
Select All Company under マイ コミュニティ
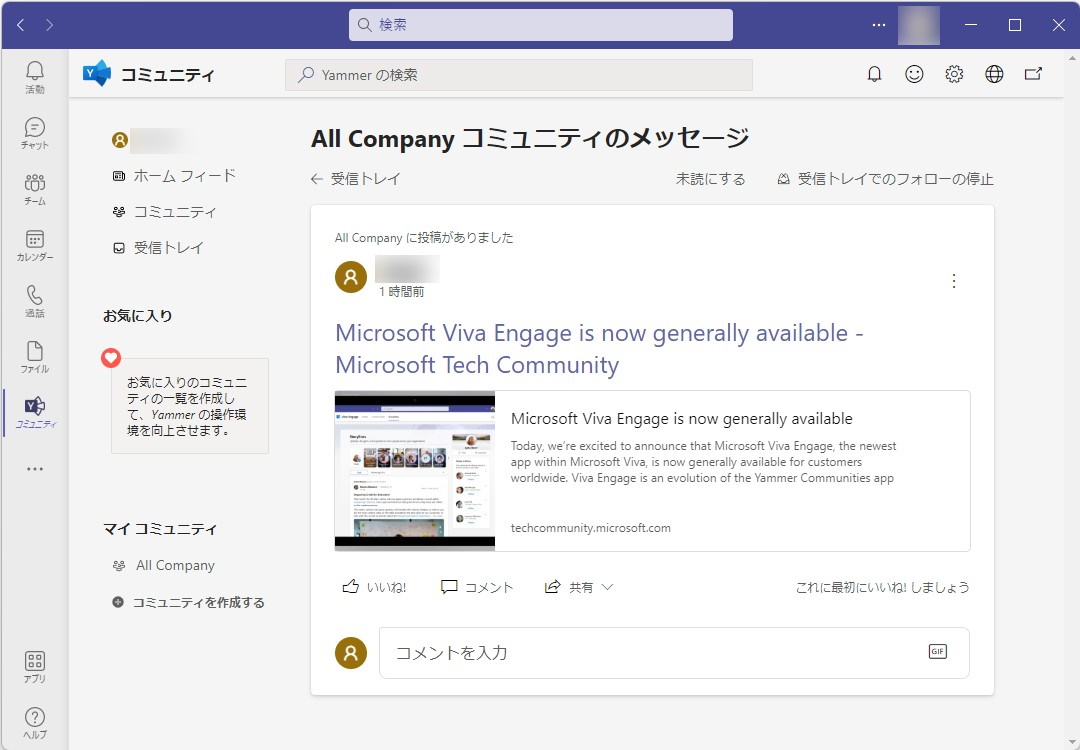175,565
